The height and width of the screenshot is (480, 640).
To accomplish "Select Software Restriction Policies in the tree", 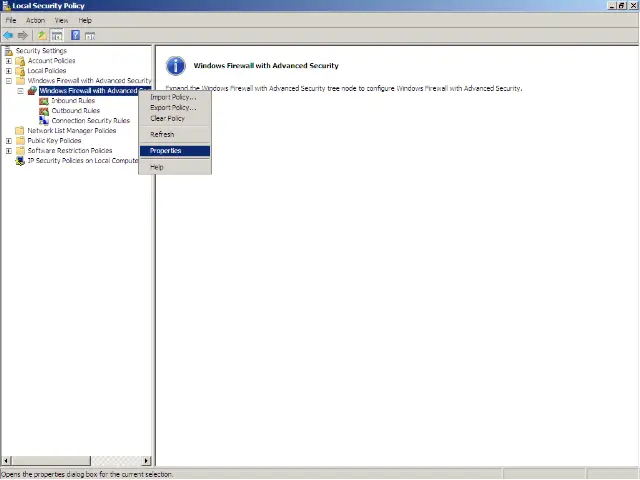I will [x=70, y=151].
